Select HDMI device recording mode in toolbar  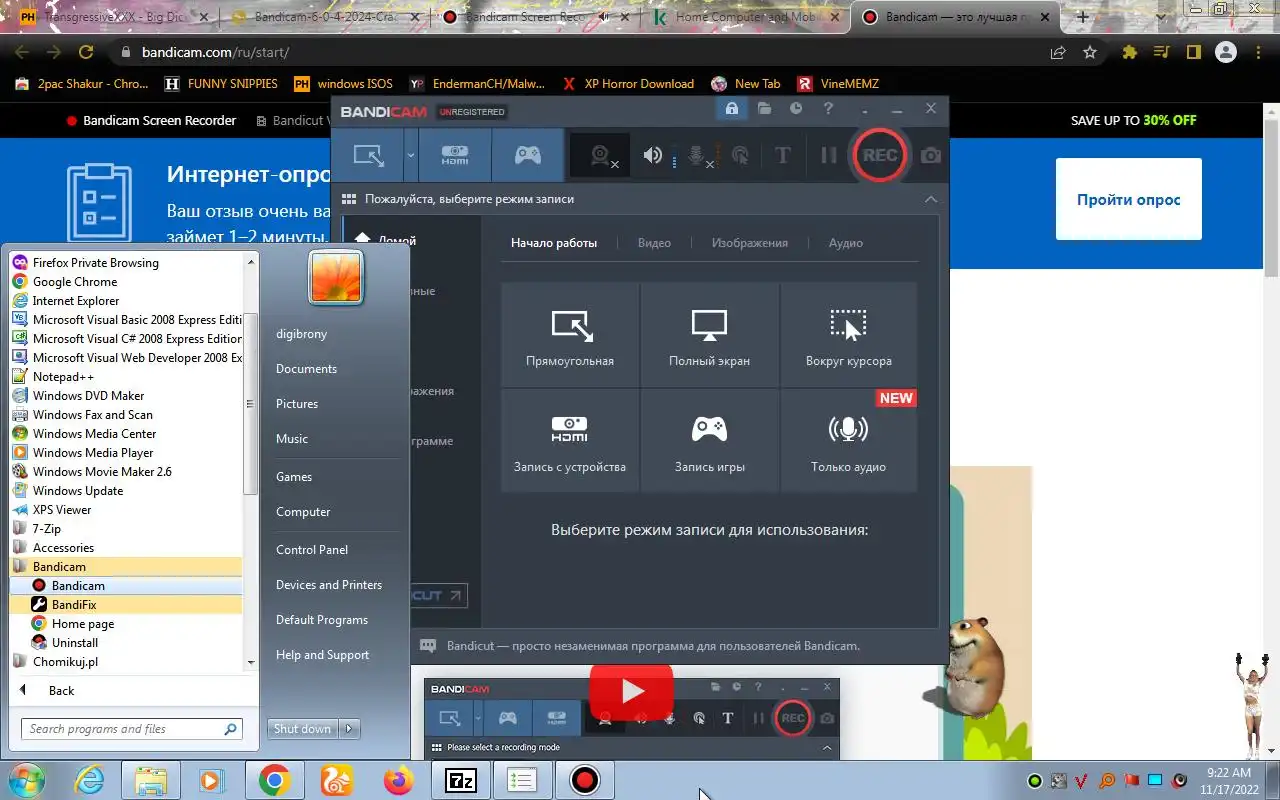click(455, 155)
